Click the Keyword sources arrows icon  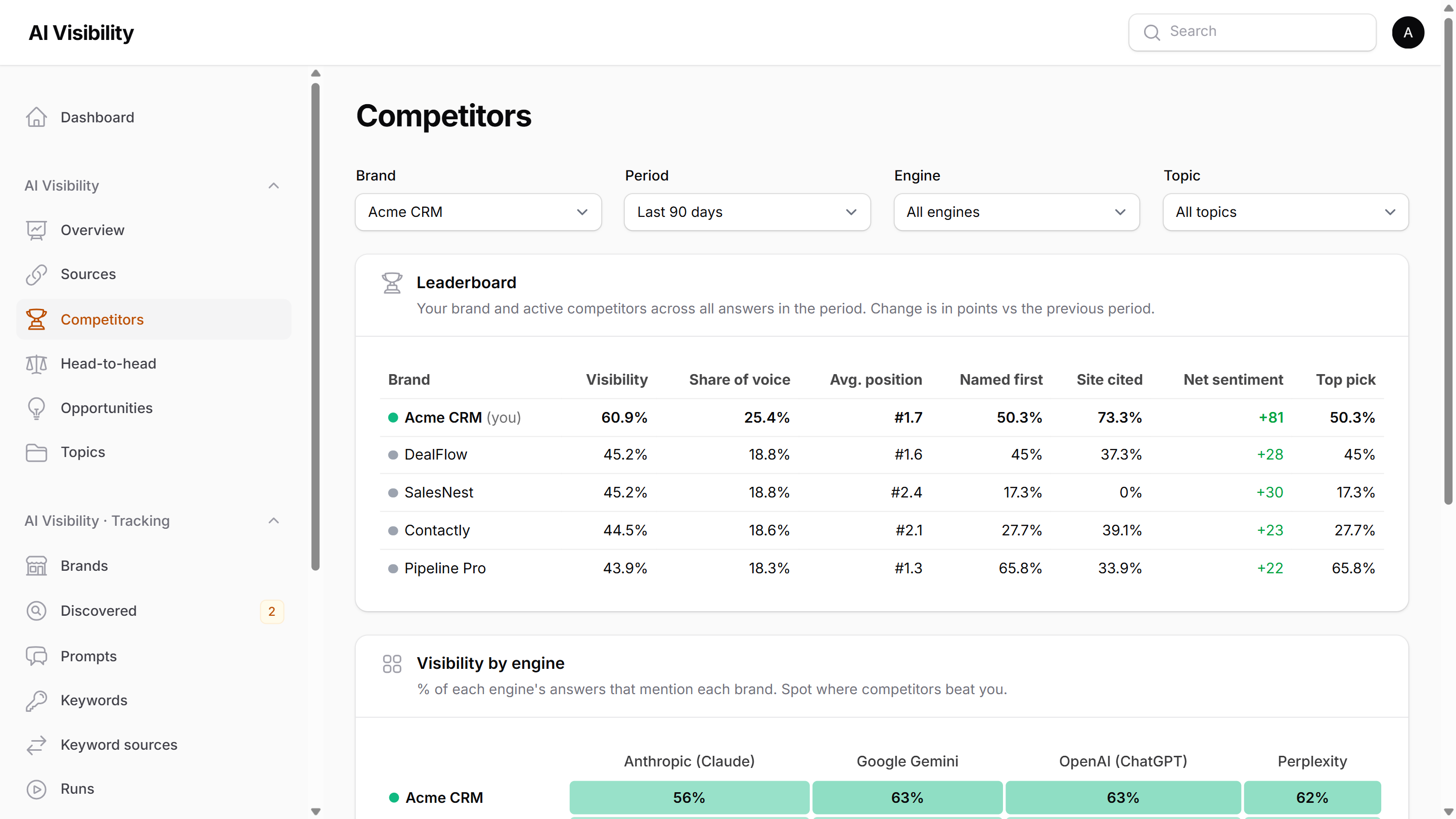(36, 745)
